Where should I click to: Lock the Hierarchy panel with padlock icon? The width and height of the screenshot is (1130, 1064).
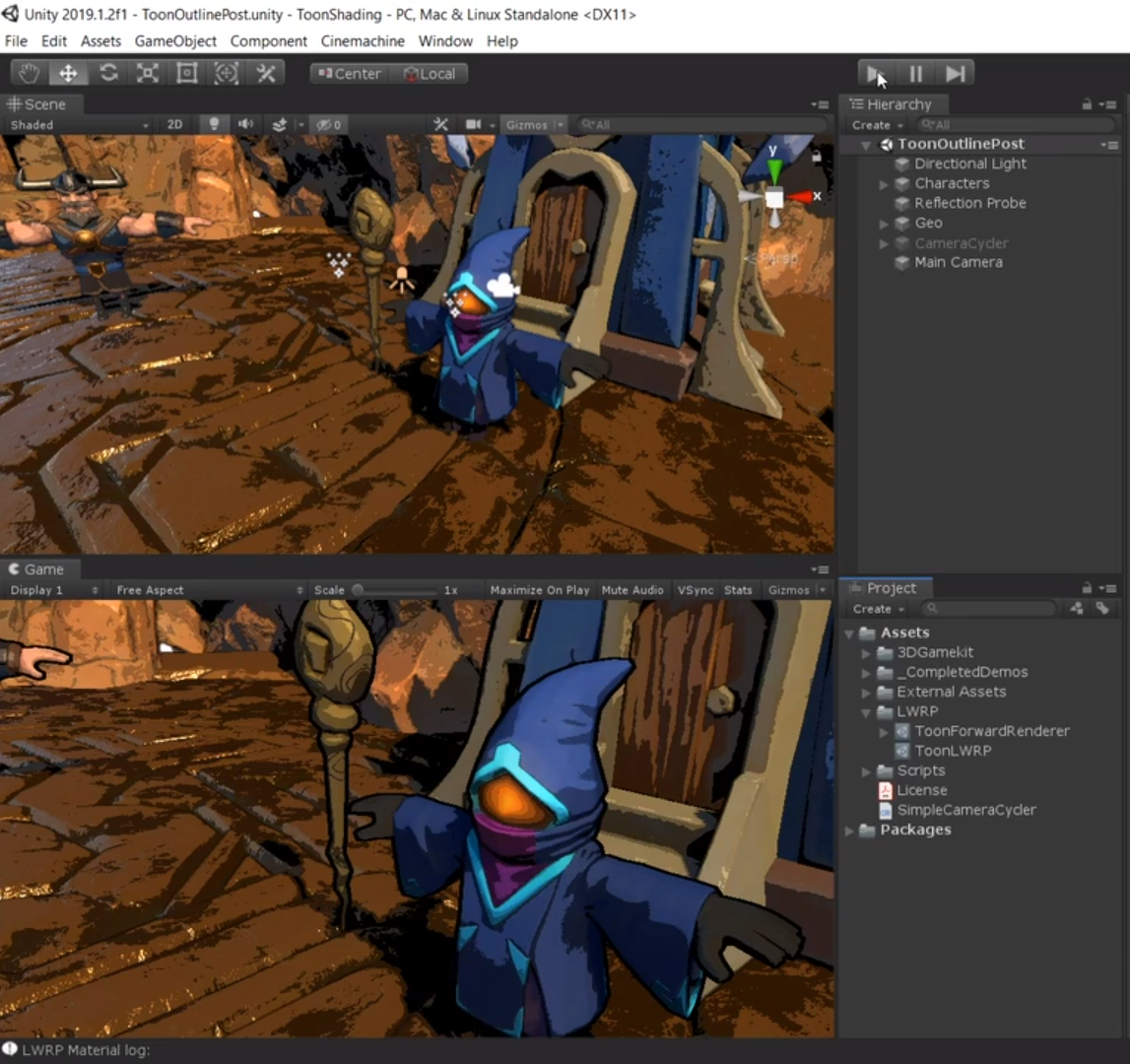[x=1087, y=104]
